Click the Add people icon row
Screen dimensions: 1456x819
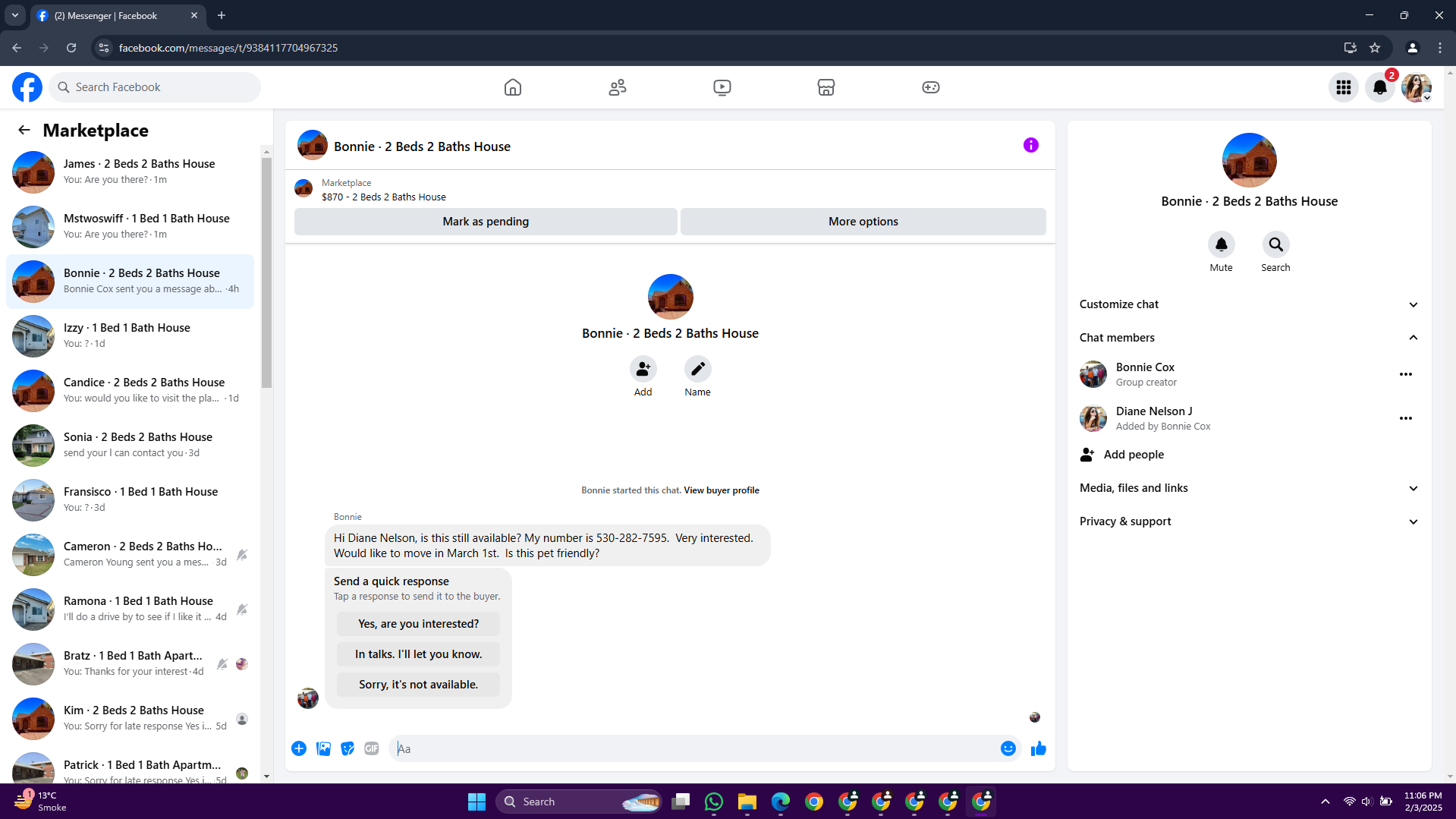tap(1249, 455)
